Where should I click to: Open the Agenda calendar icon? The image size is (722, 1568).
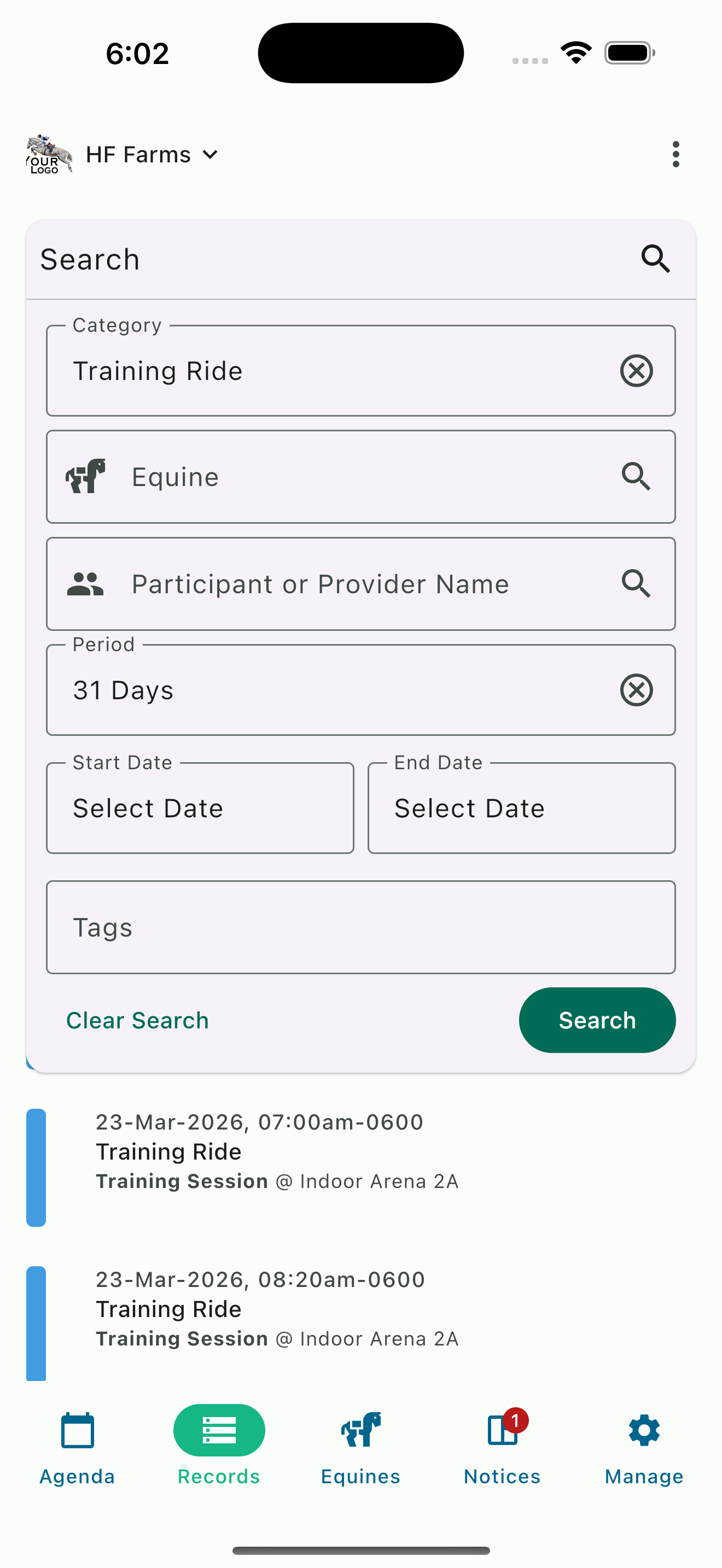pyautogui.click(x=77, y=1431)
